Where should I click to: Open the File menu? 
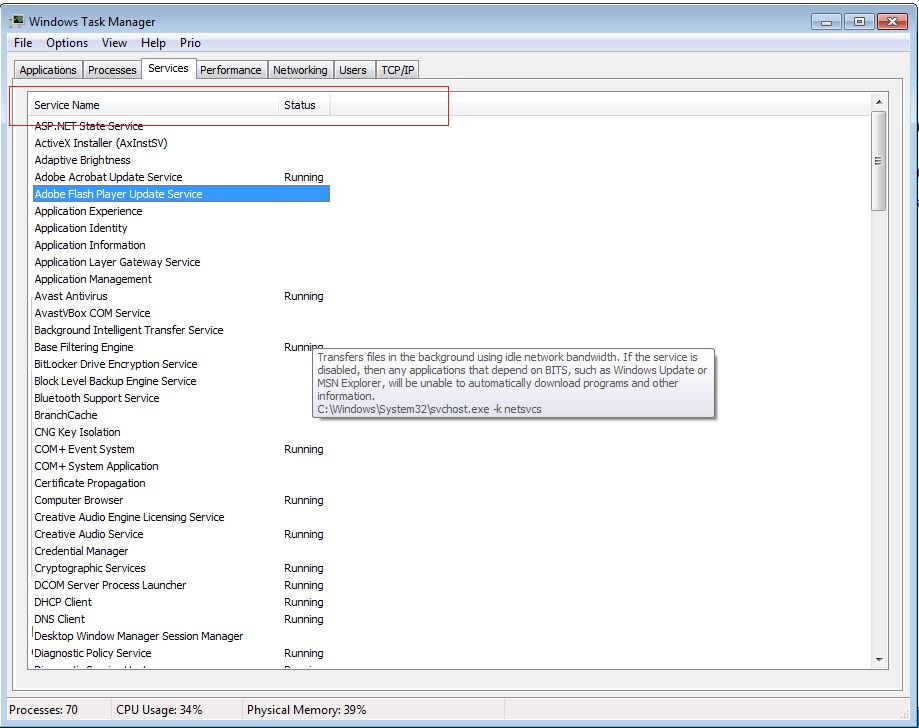[23, 43]
